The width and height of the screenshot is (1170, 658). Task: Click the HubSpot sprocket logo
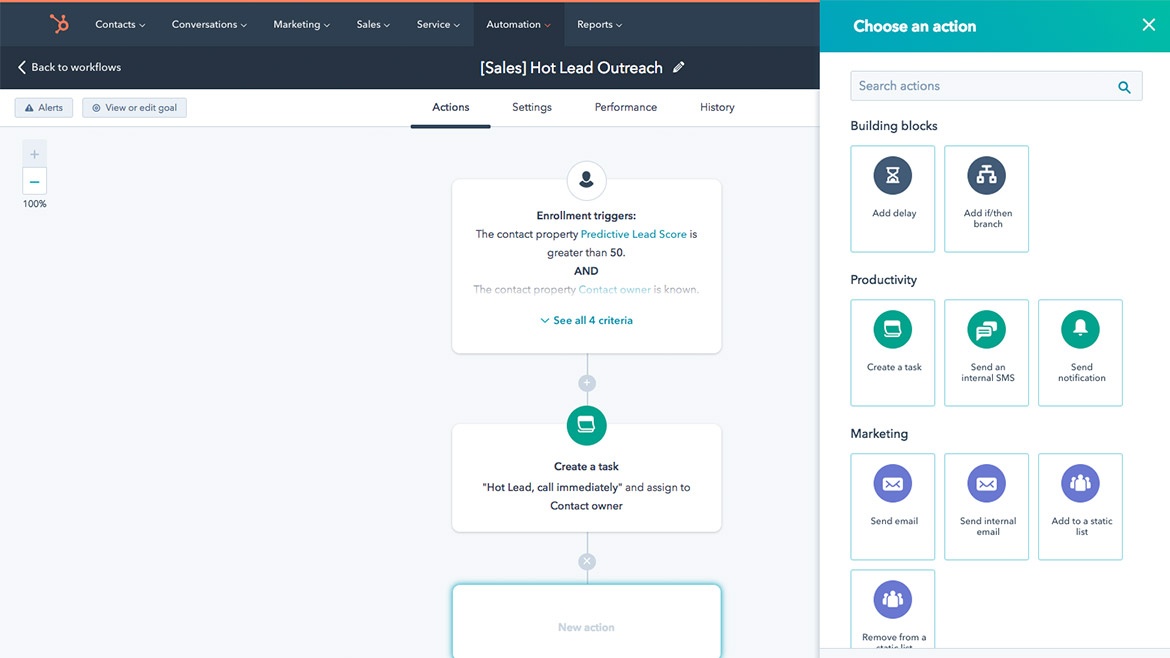pos(59,24)
